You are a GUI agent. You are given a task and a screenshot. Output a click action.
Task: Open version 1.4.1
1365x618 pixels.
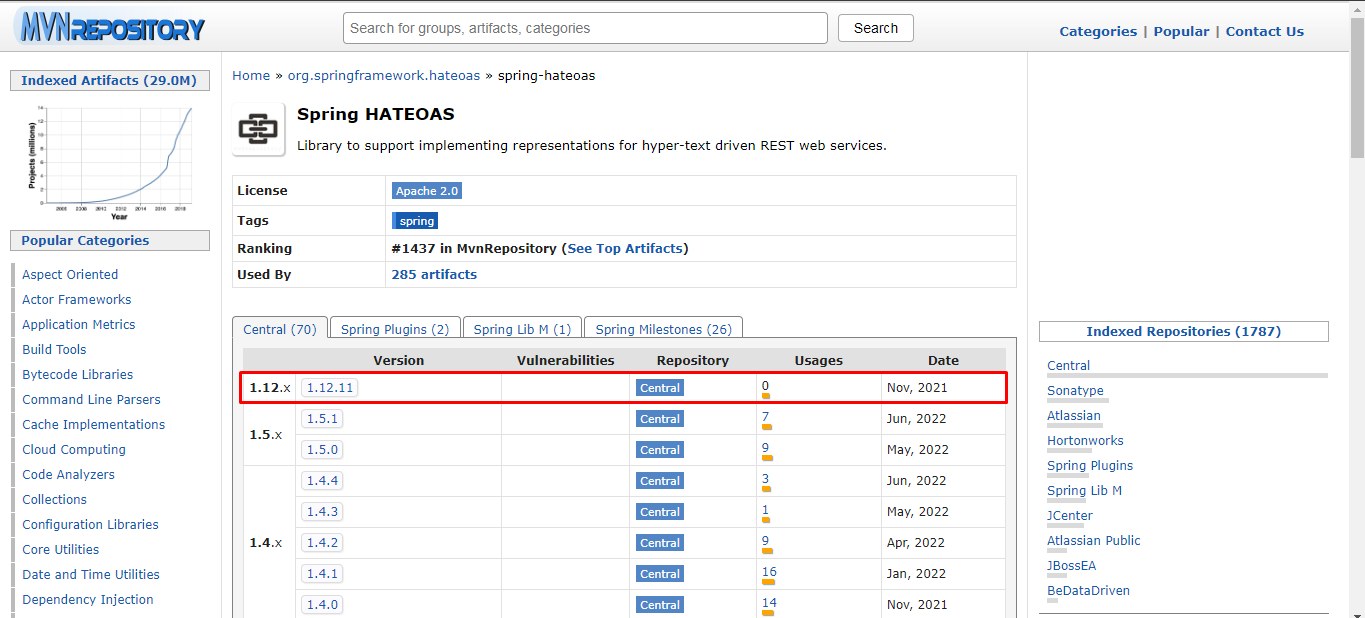[x=322, y=574]
